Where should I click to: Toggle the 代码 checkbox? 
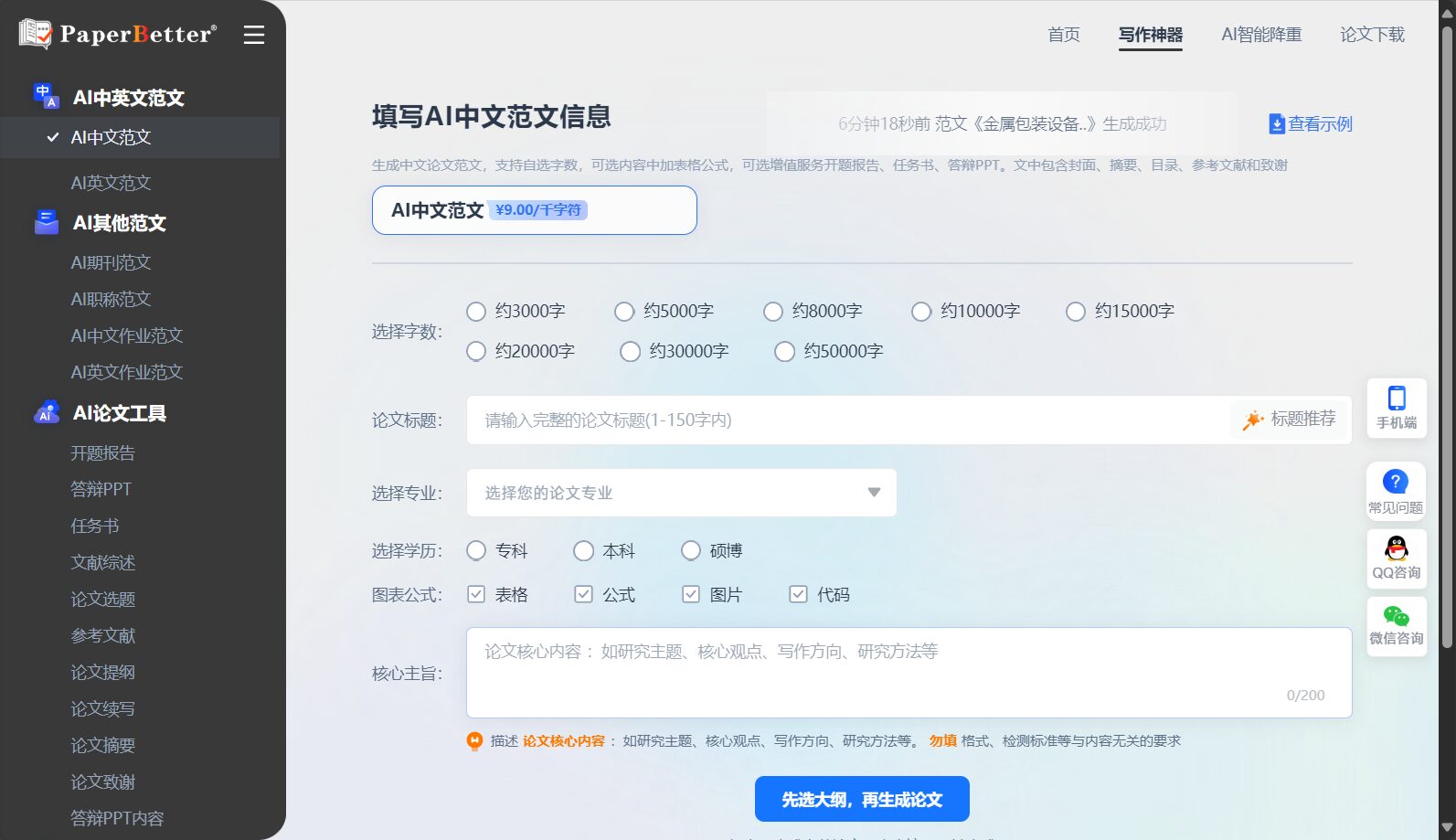coord(799,594)
